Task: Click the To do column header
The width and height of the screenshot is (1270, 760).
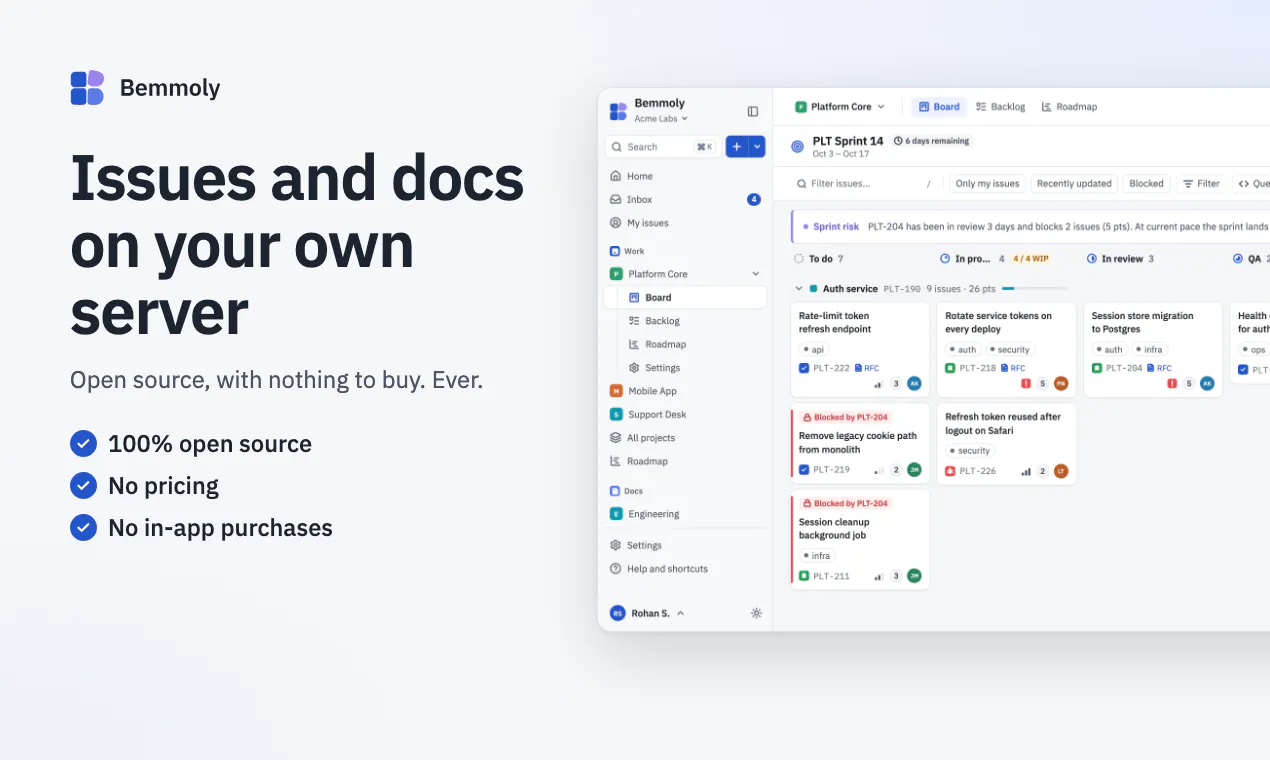Action: point(819,259)
